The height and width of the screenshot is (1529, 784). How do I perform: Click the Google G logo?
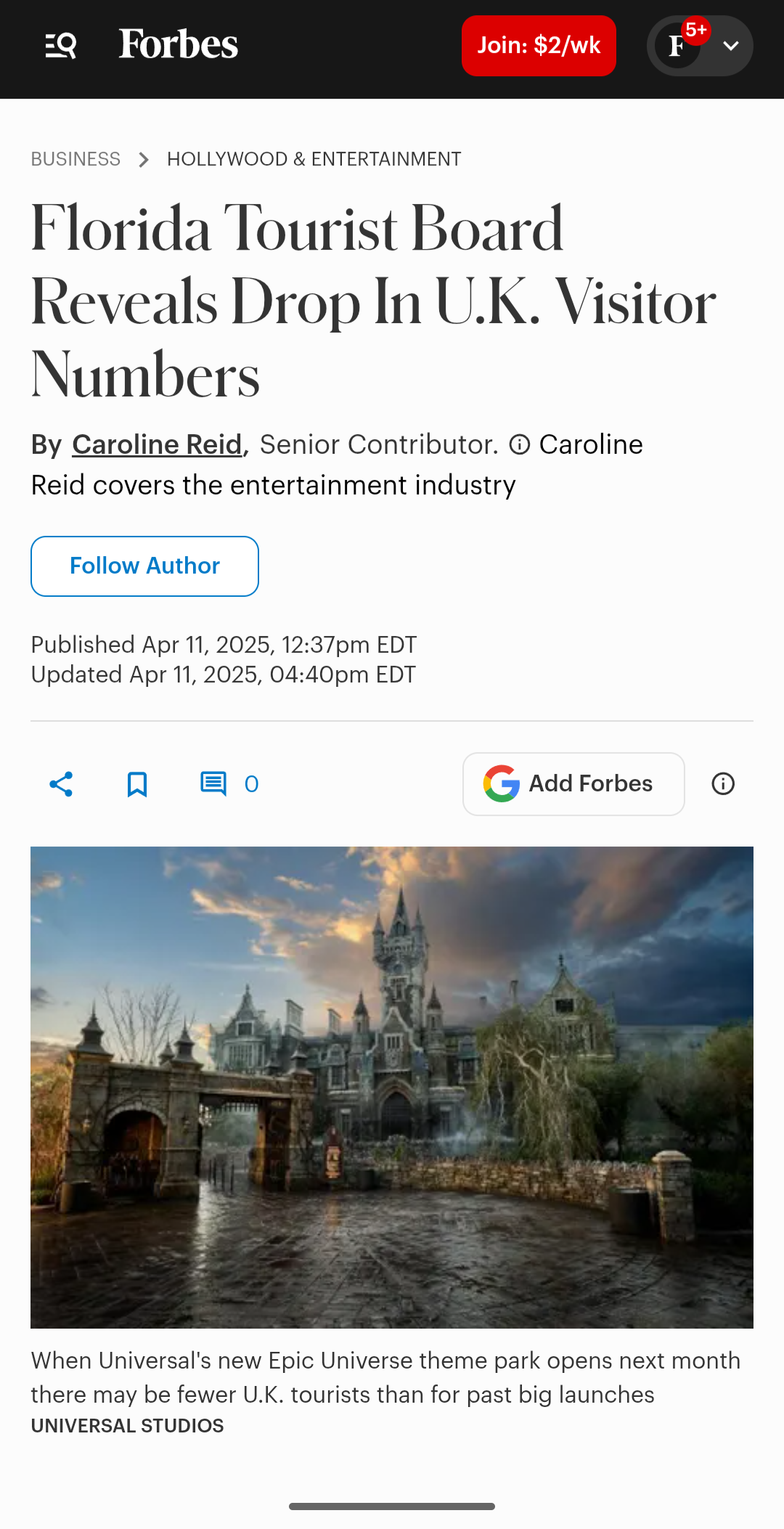point(502,784)
